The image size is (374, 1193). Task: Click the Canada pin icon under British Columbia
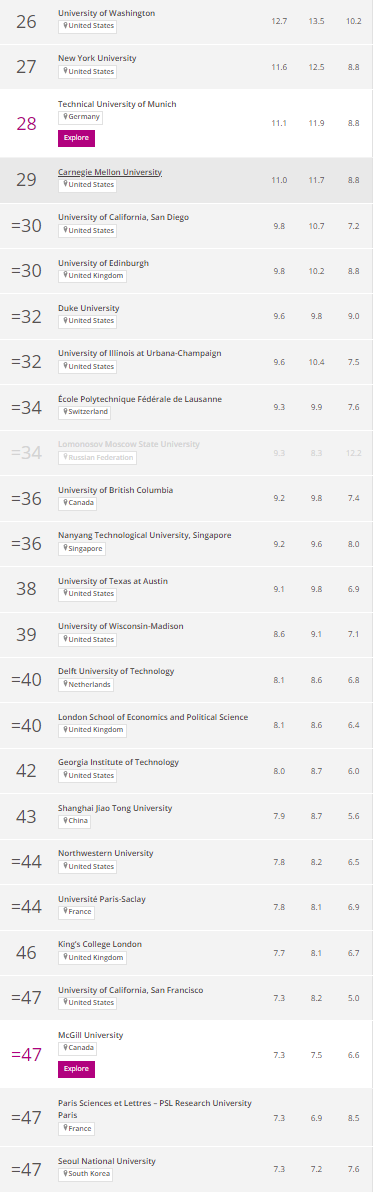(x=64, y=503)
